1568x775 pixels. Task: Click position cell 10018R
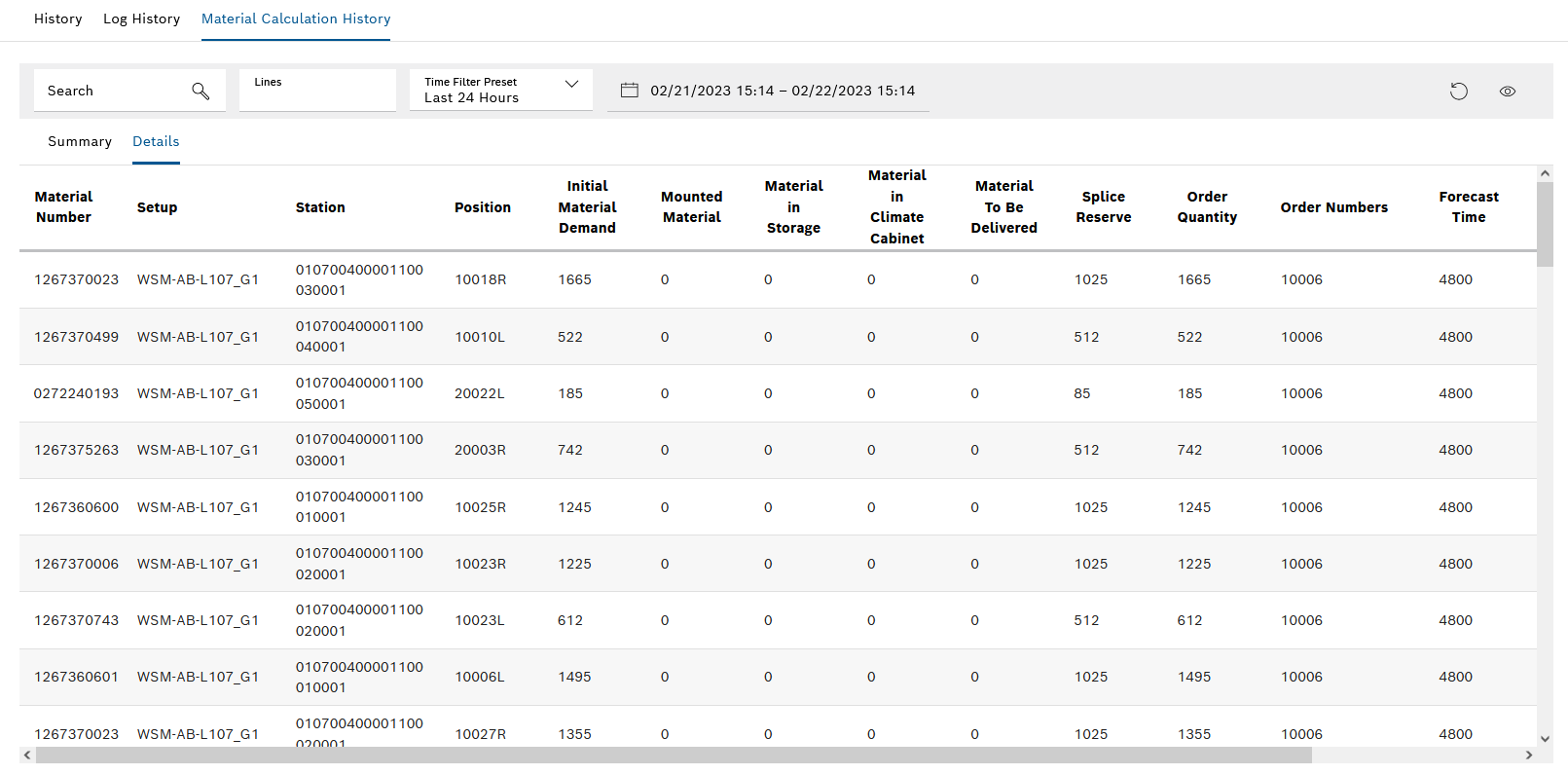481,279
